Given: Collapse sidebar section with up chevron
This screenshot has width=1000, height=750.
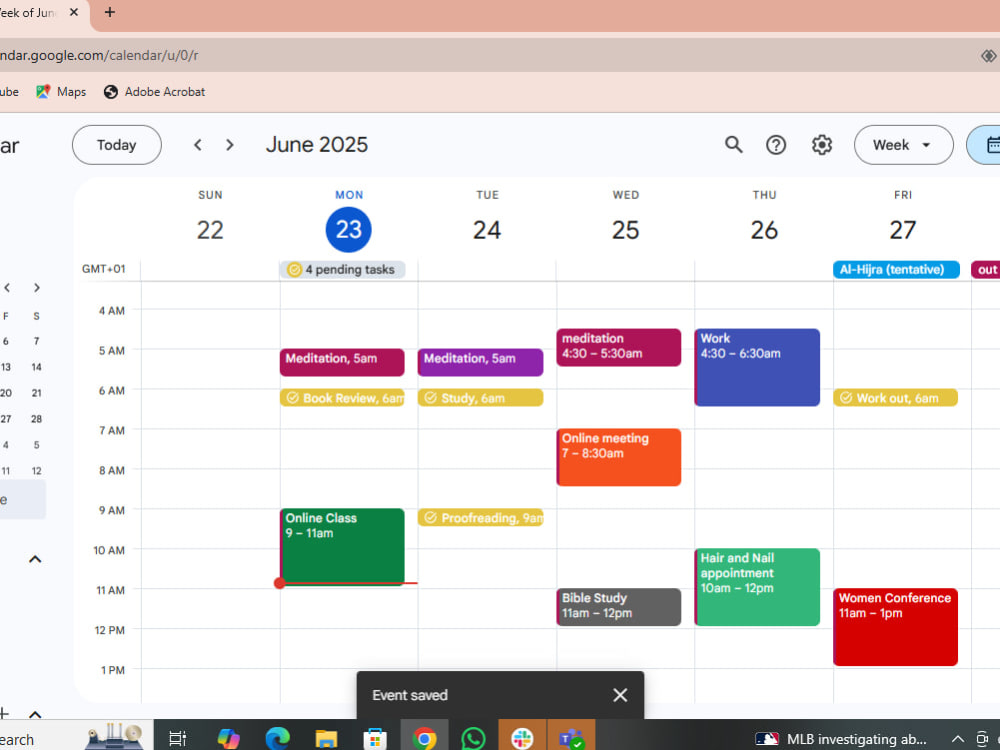Looking at the screenshot, I should [35, 559].
